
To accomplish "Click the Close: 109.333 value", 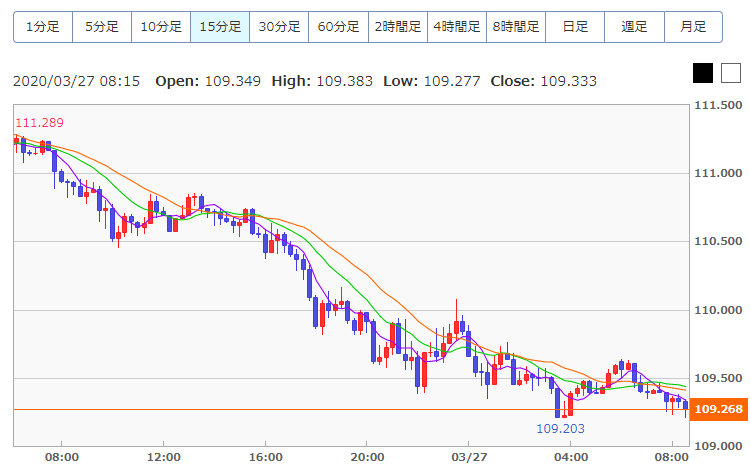I will [x=543, y=81].
